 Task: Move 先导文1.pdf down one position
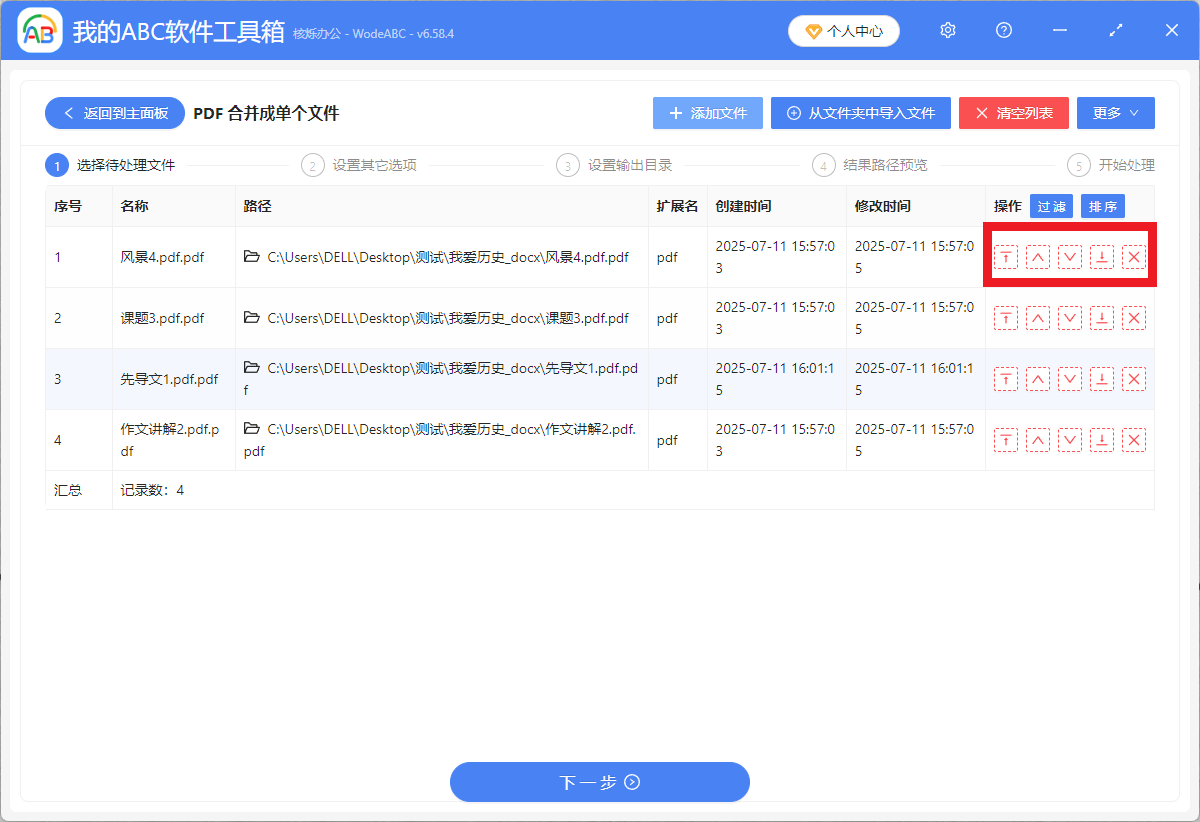click(x=1070, y=379)
